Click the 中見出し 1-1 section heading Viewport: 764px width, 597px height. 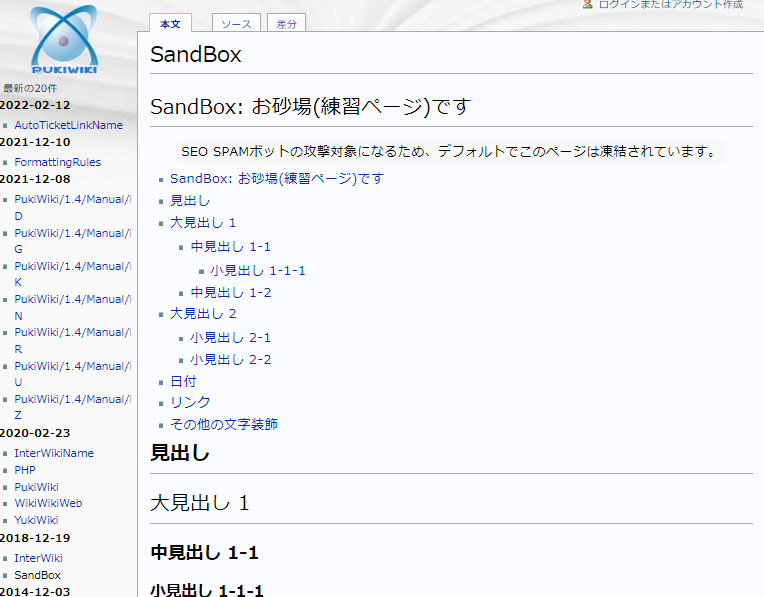(x=204, y=553)
